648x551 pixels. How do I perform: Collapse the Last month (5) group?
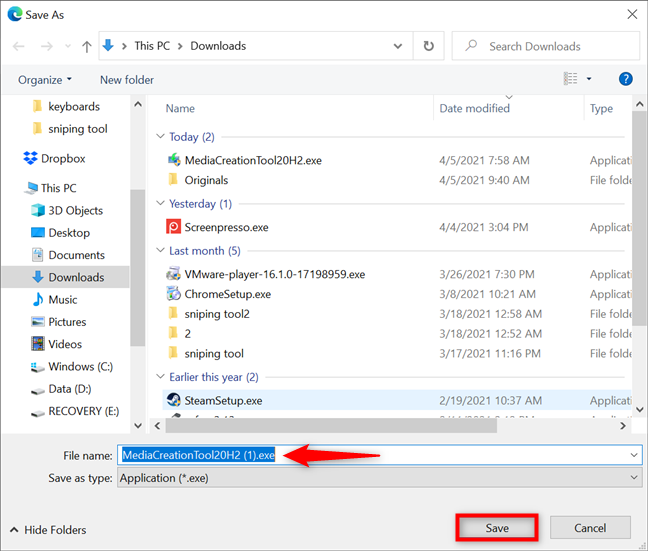point(160,250)
